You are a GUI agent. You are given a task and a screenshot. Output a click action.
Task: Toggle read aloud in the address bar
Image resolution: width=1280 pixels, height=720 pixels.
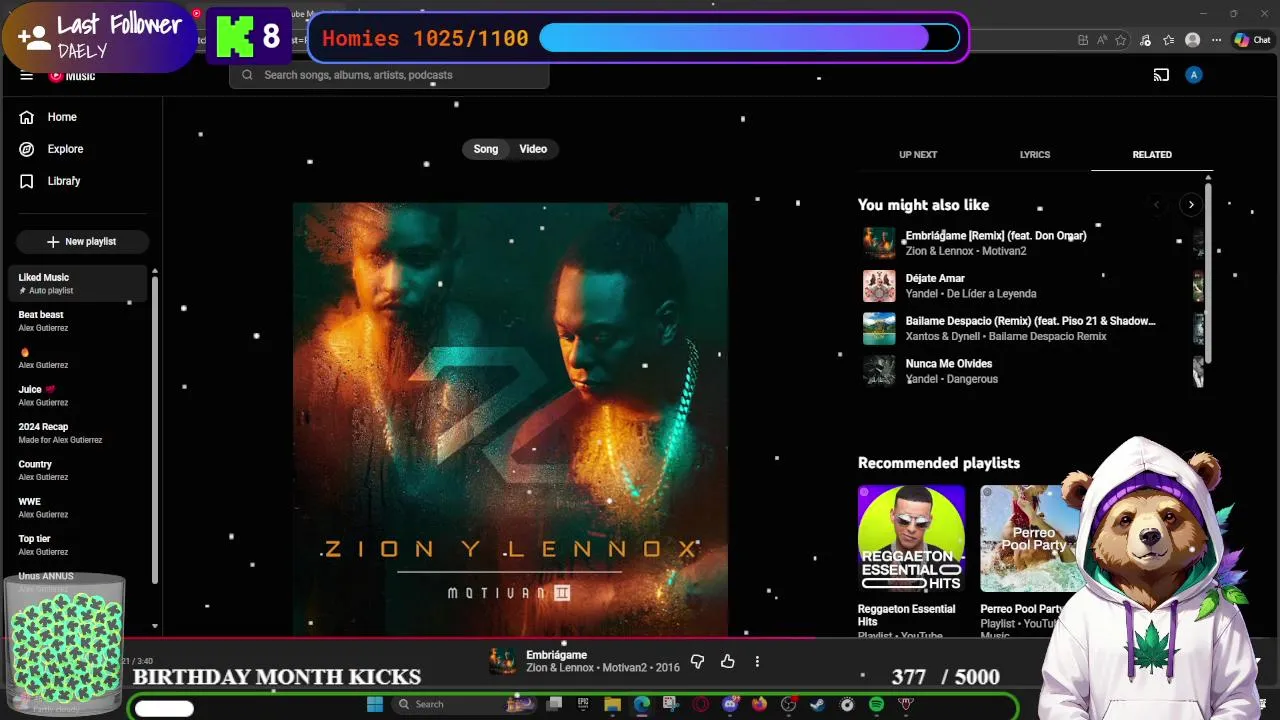(x=1102, y=40)
